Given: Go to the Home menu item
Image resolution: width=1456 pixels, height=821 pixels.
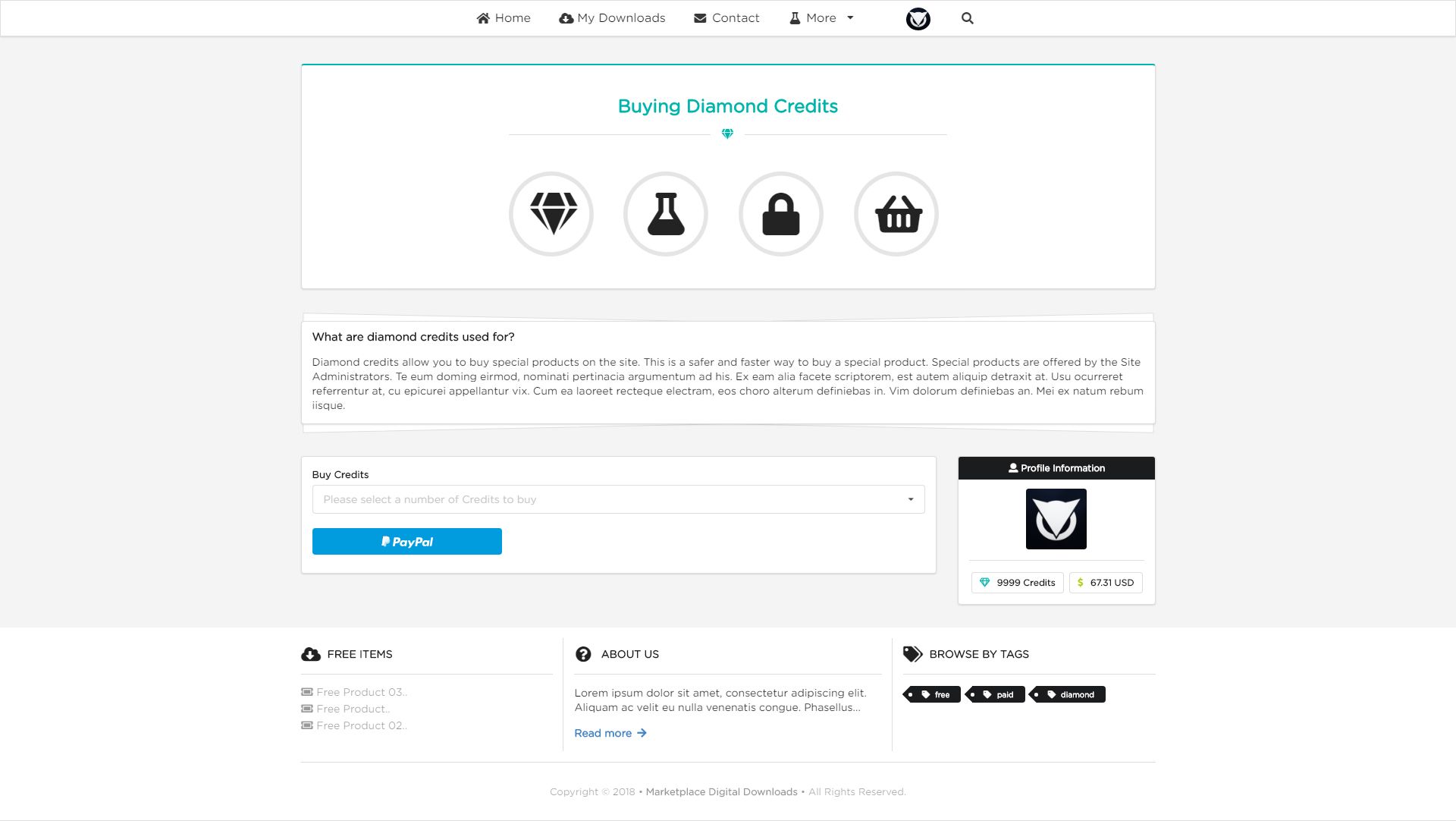Looking at the screenshot, I should coord(504,18).
